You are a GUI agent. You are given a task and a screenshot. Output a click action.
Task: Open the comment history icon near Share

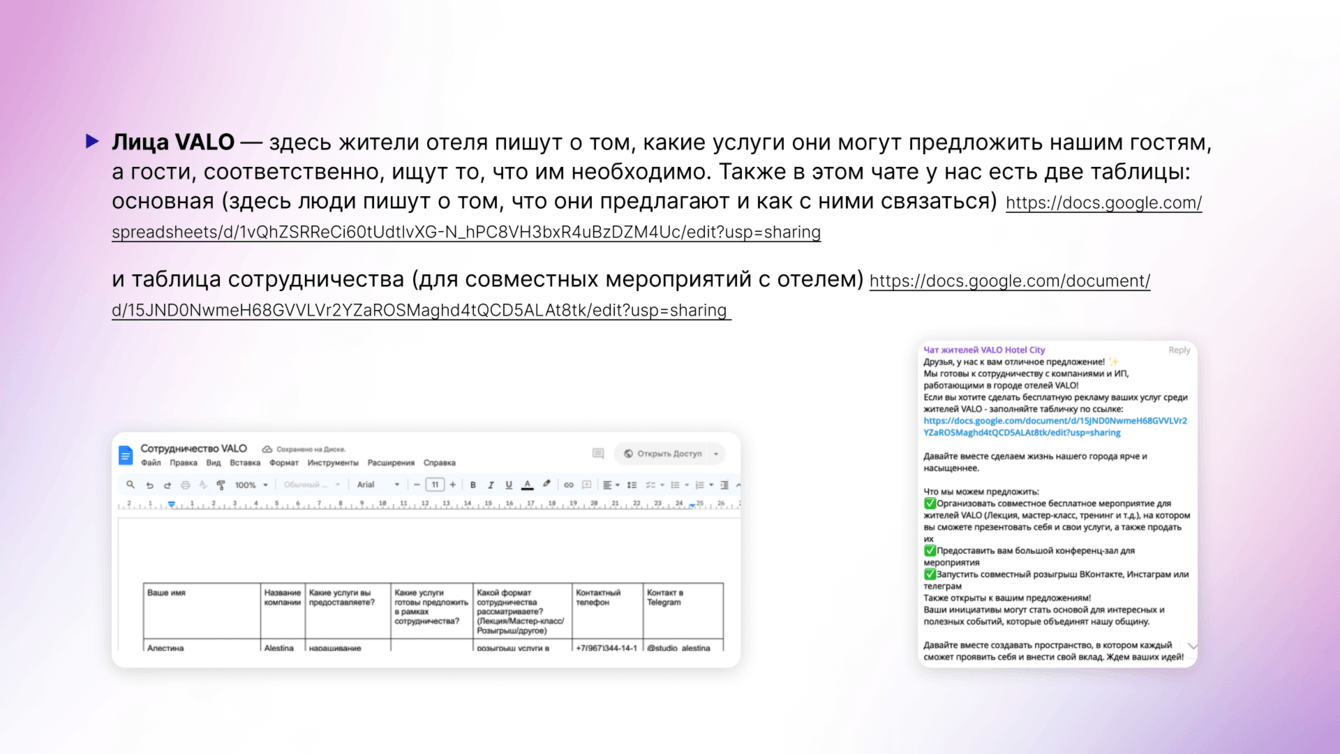click(x=598, y=453)
